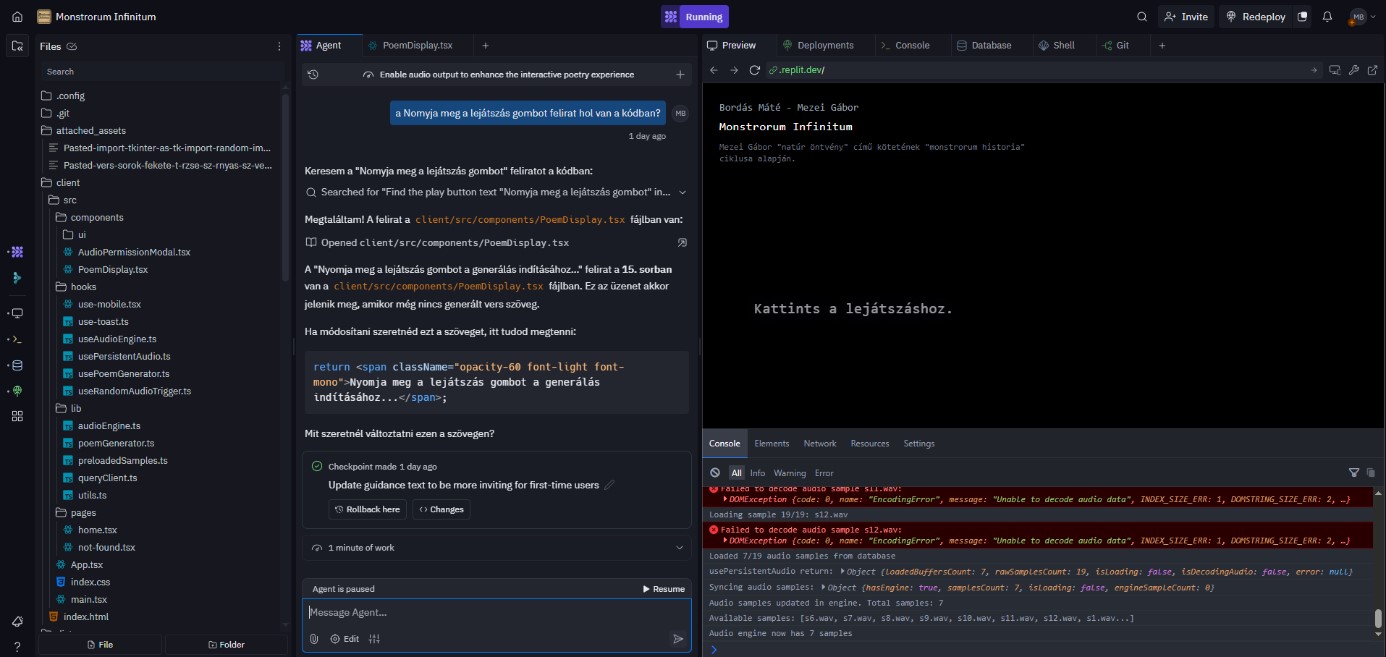View checkpoint Changes
Screen dimensions: 1386x657
441,509
